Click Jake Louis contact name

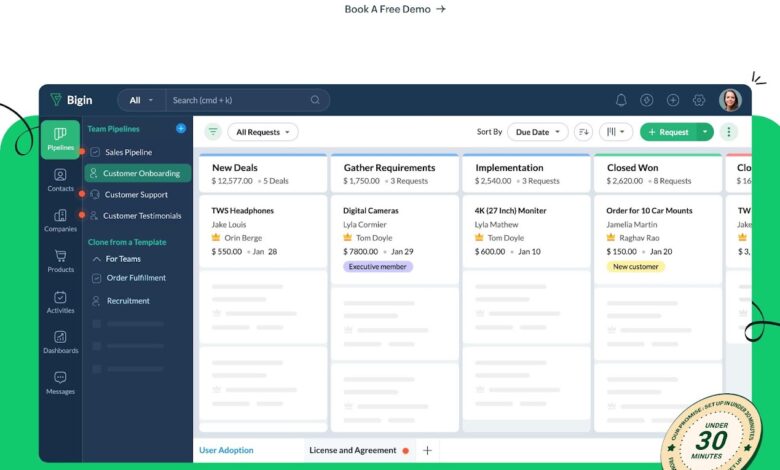pyautogui.click(x=229, y=224)
